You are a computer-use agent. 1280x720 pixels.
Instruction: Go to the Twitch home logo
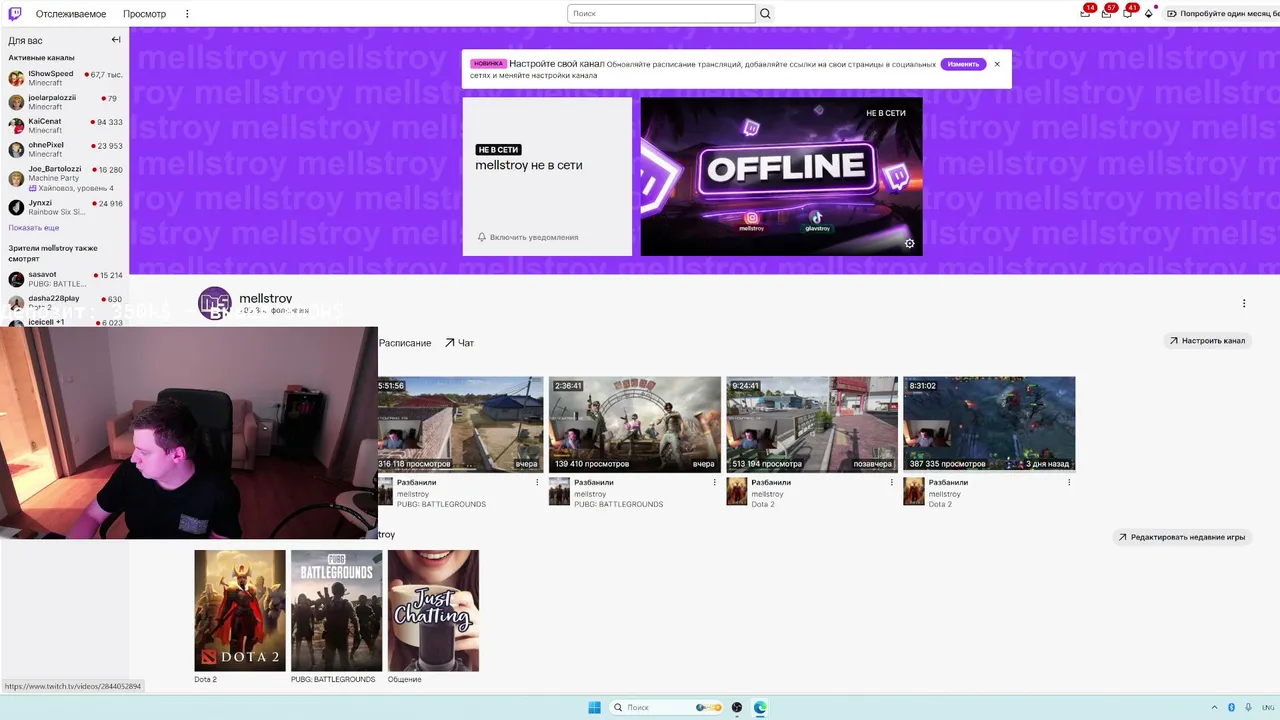14,14
